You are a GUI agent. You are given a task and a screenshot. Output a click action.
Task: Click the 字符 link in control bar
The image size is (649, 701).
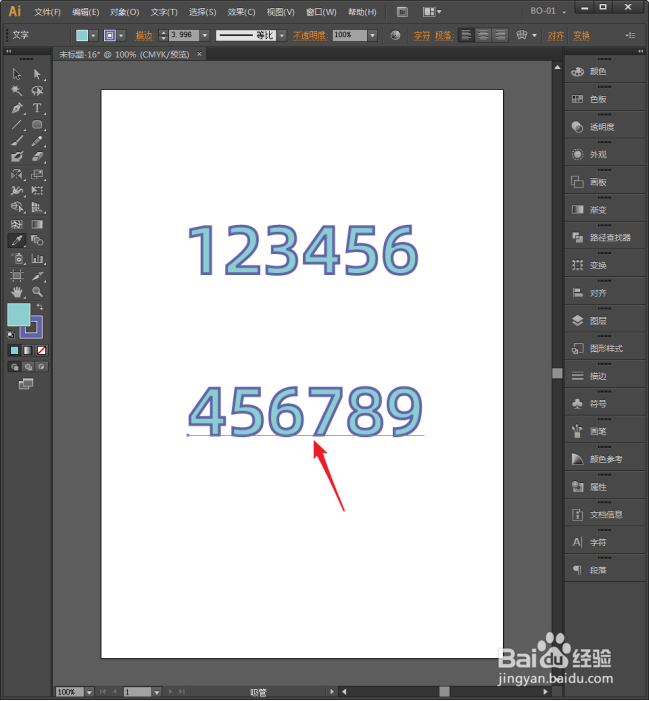tap(421, 35)
